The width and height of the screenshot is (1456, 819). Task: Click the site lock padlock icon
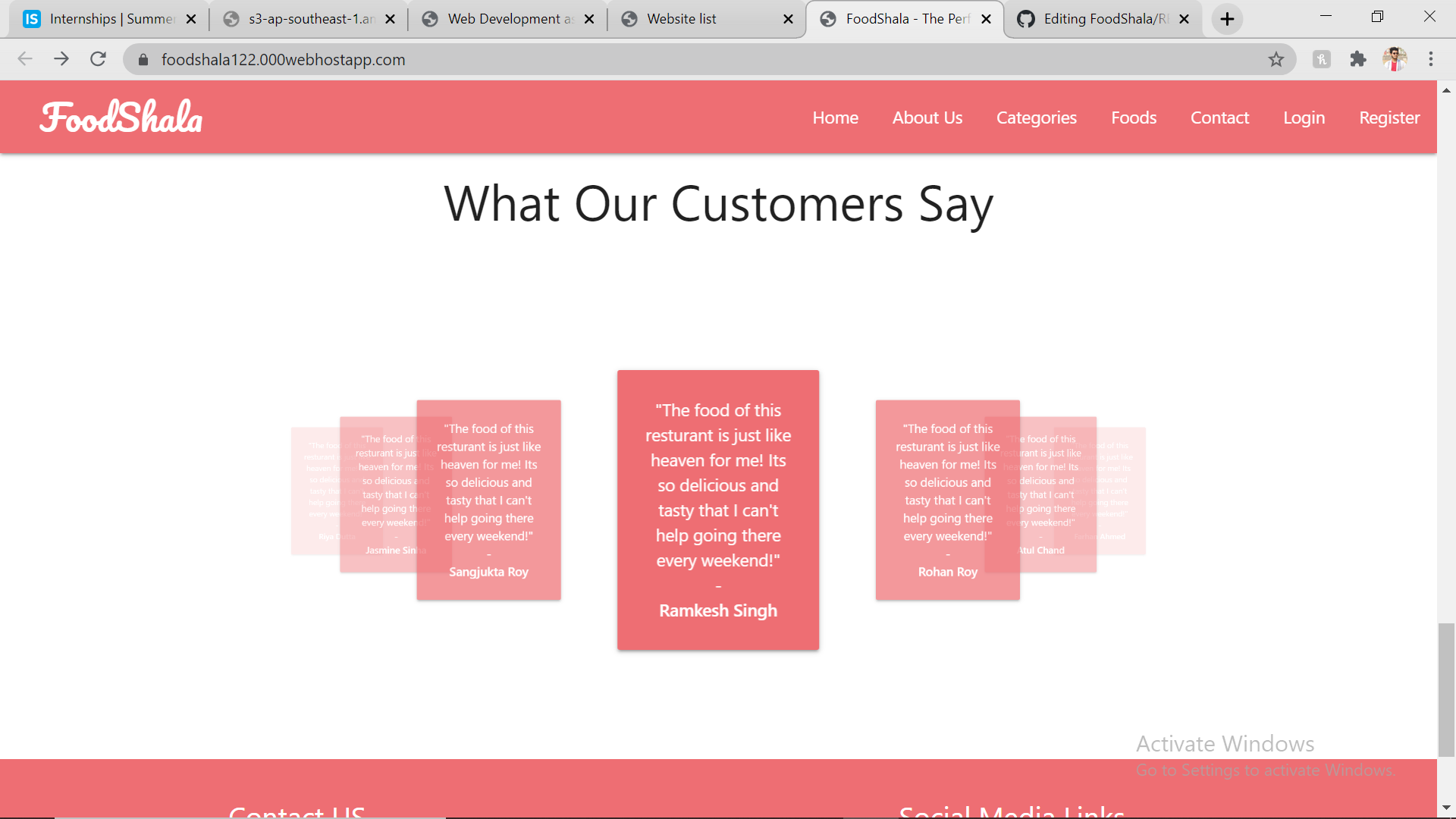pos(143,59)
